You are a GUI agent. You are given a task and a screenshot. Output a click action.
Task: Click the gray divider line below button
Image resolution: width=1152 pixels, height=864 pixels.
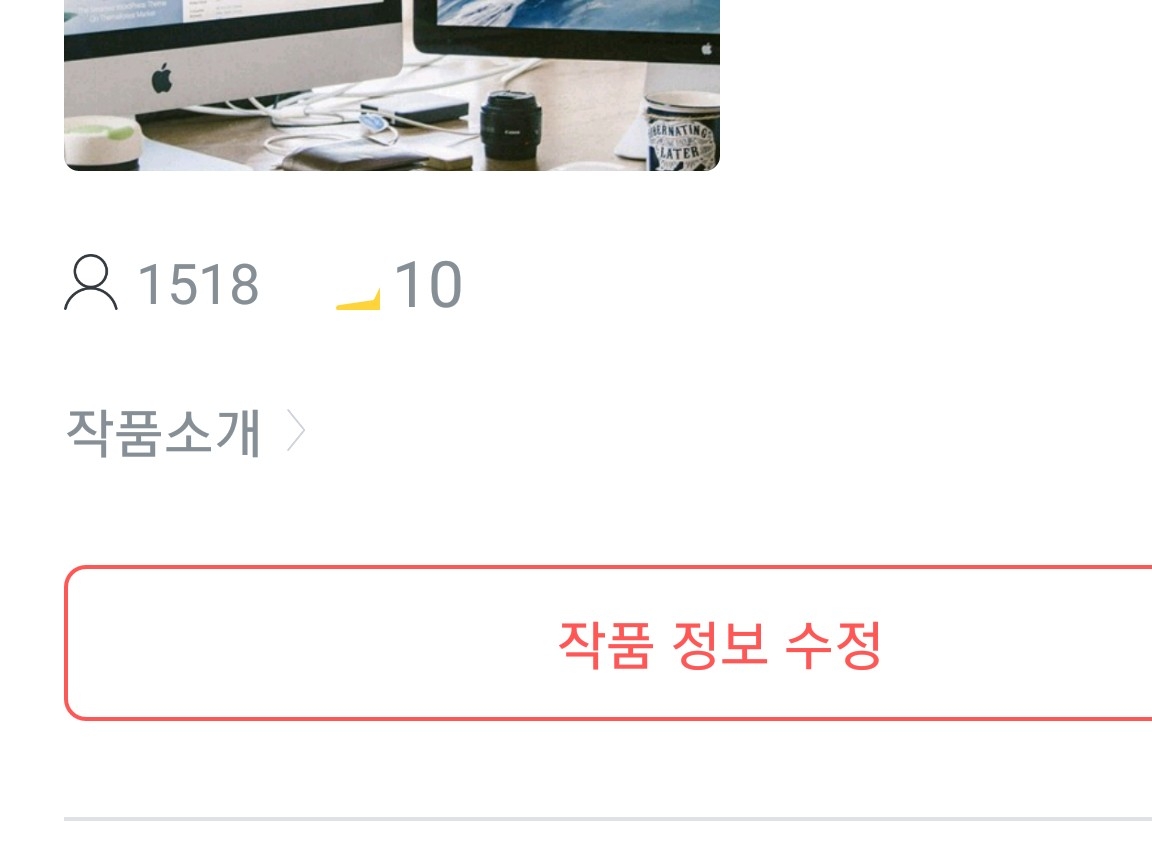point(608,818)
